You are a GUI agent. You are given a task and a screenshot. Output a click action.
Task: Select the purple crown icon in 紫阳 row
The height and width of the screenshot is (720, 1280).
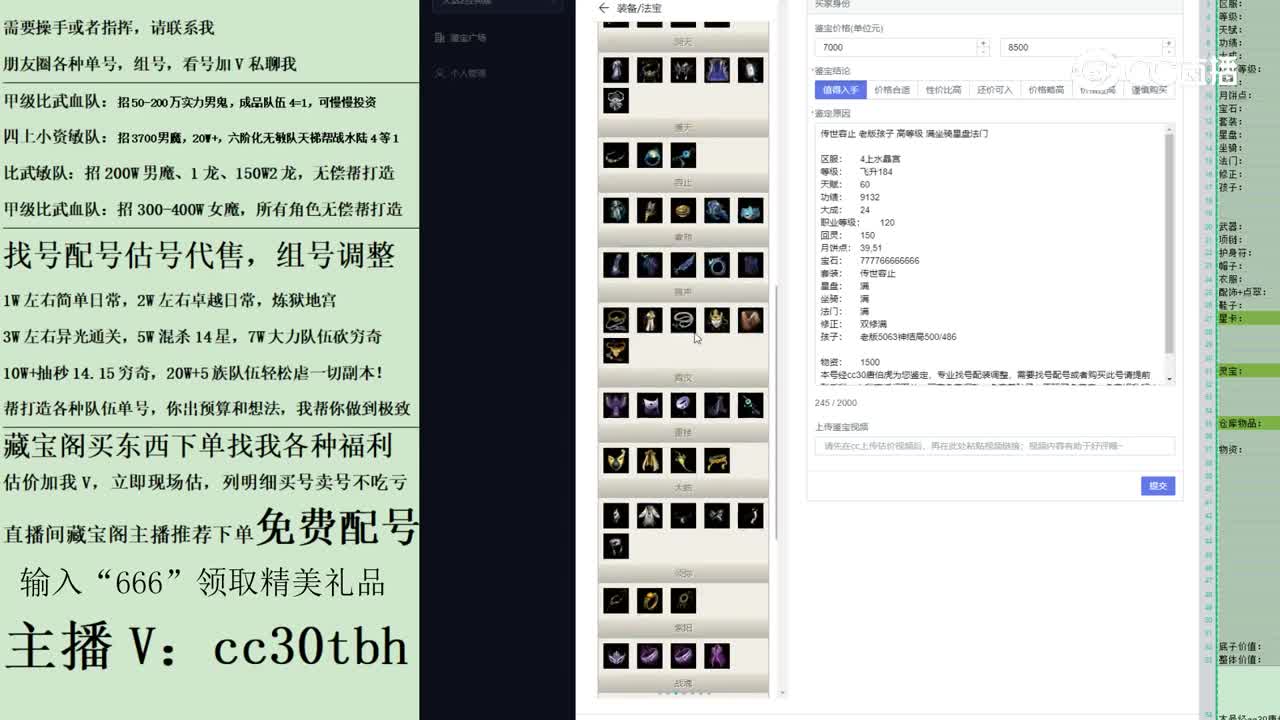pyautogui.click(x=616, y=656)
